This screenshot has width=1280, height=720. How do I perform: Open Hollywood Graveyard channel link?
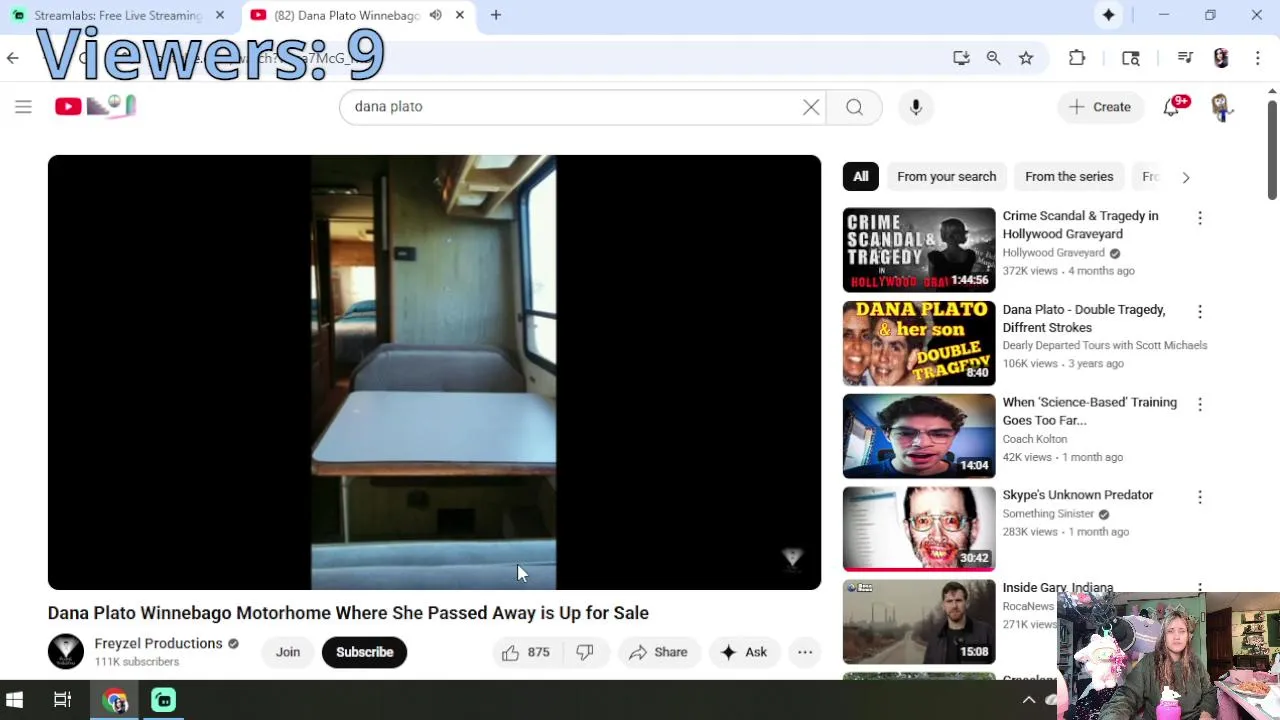tap(1053, 253)
